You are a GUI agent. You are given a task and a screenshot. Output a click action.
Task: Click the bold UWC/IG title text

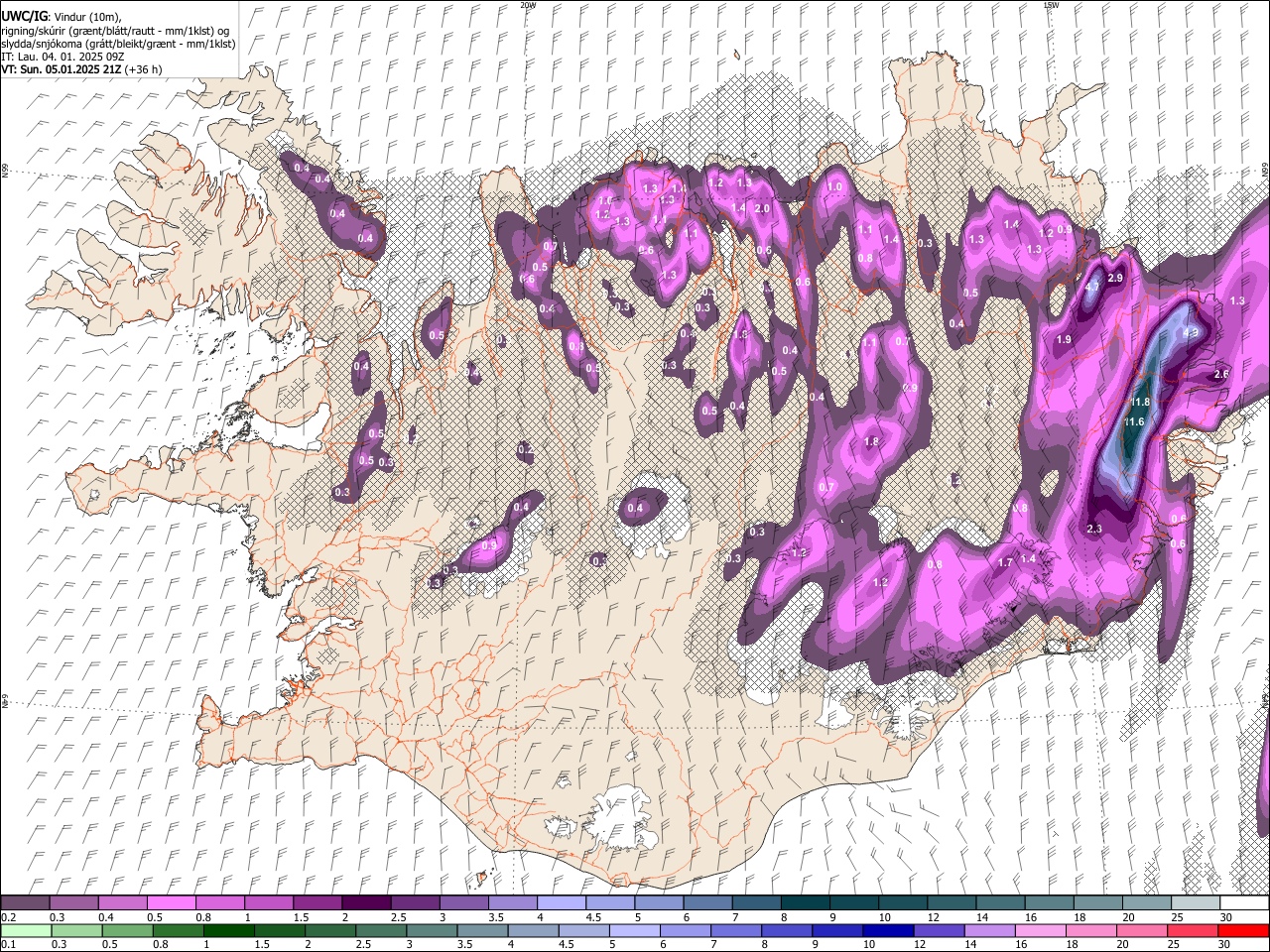pos(24,17)
